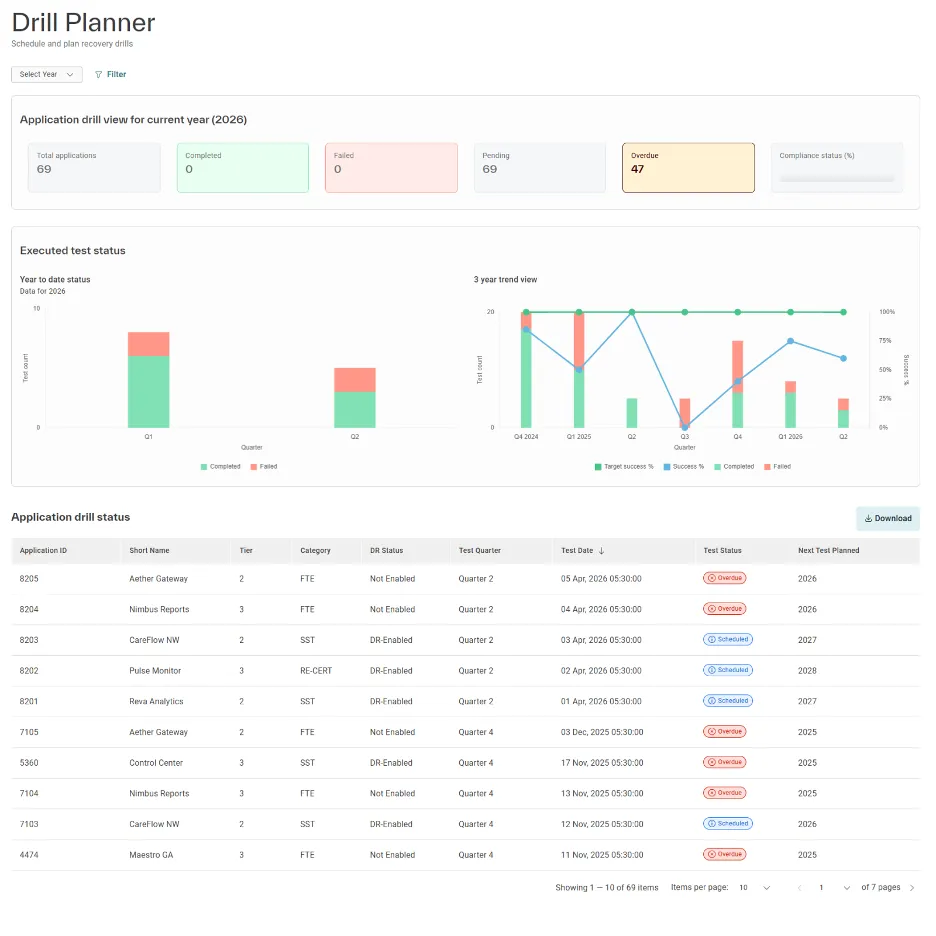Click the Total applications card

pyautogui.click(x=94, y=168)
